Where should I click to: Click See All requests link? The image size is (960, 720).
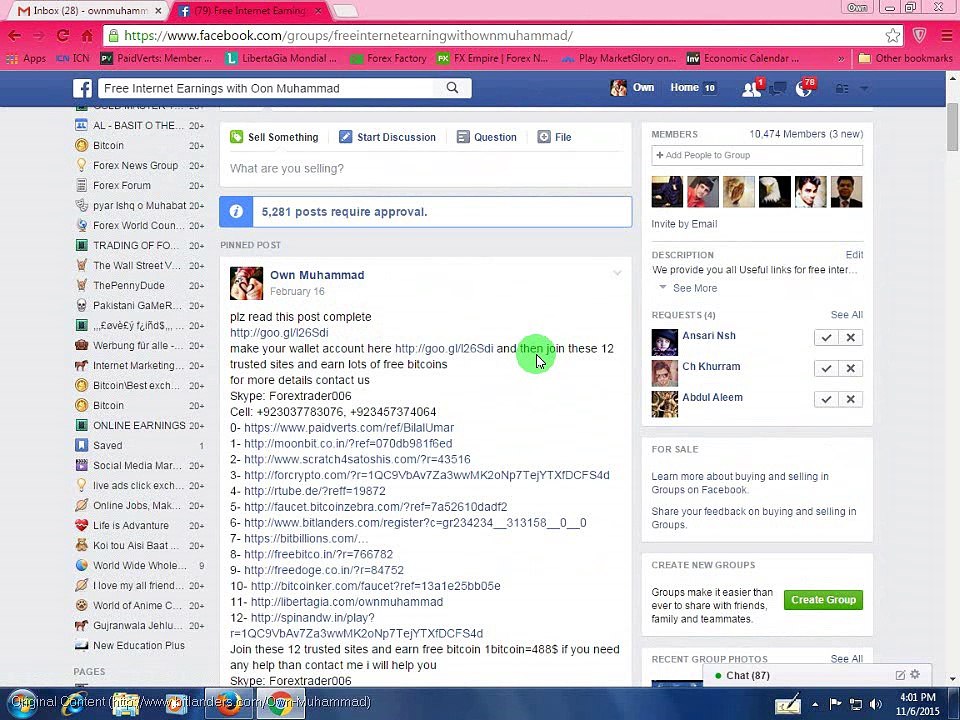(847, 315)
